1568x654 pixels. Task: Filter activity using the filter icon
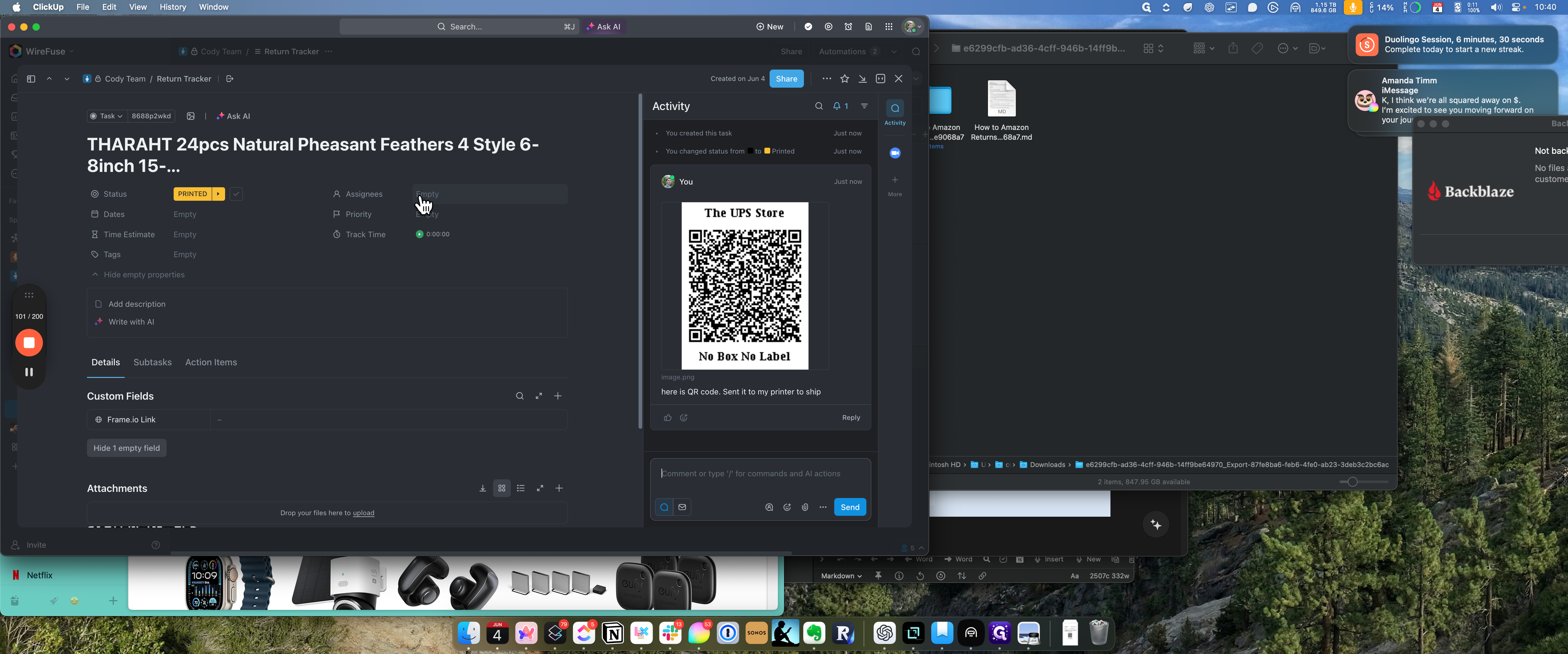pyautogui.click(x=864, y=106)
